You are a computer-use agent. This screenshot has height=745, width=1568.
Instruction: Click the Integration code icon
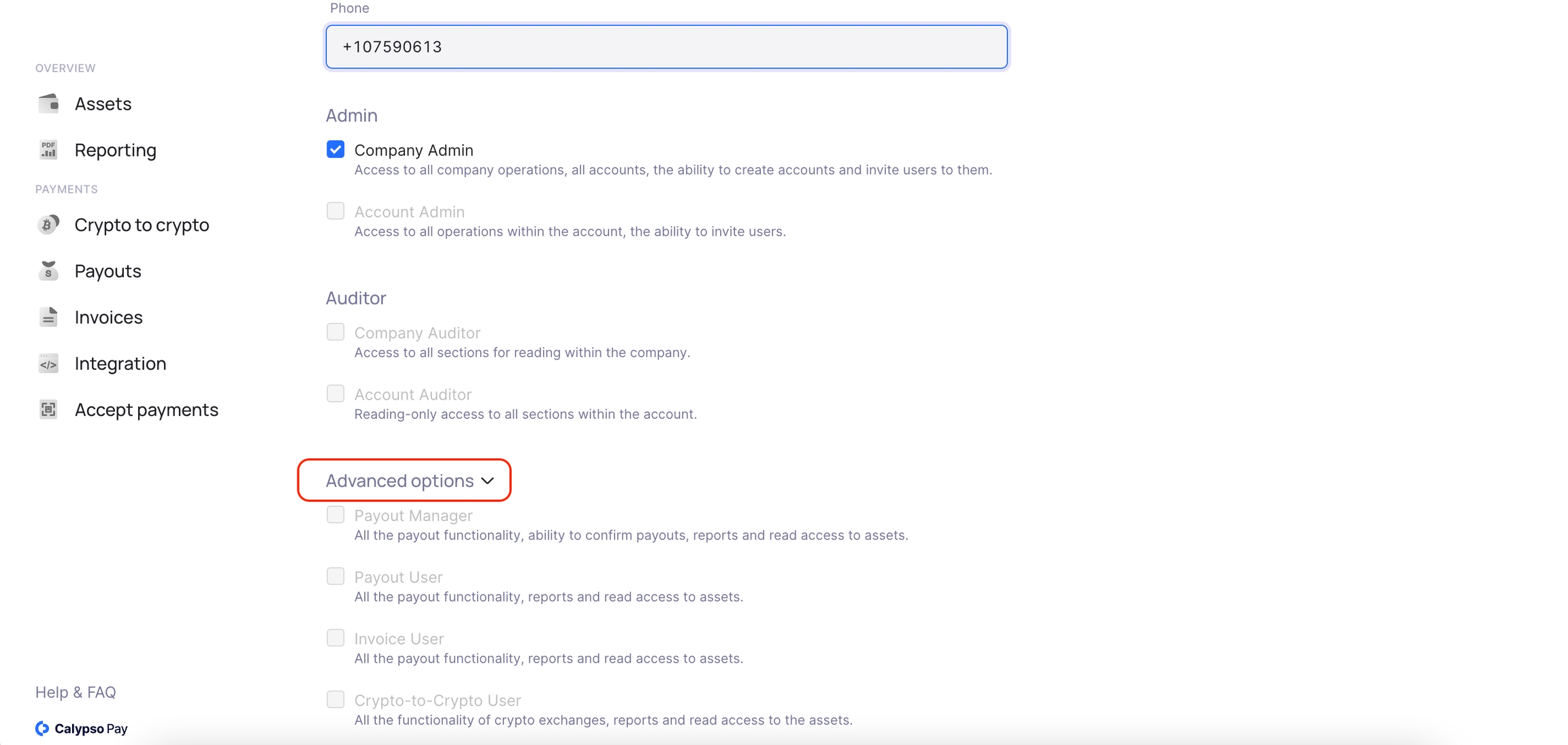(48, 364)
